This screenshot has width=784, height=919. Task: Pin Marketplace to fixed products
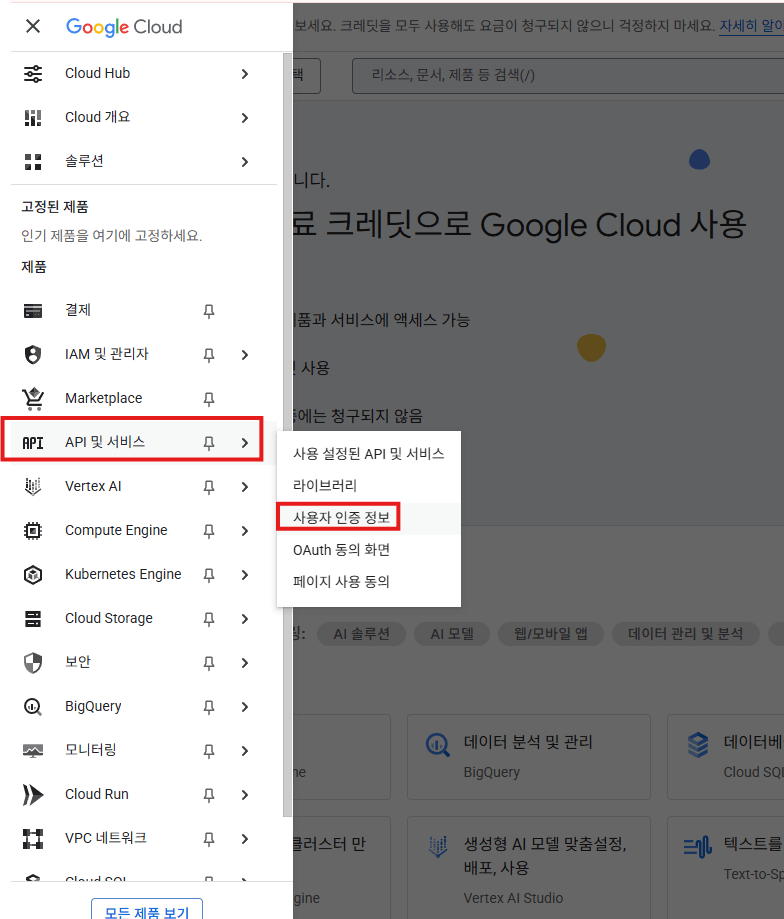pos(209,399)
